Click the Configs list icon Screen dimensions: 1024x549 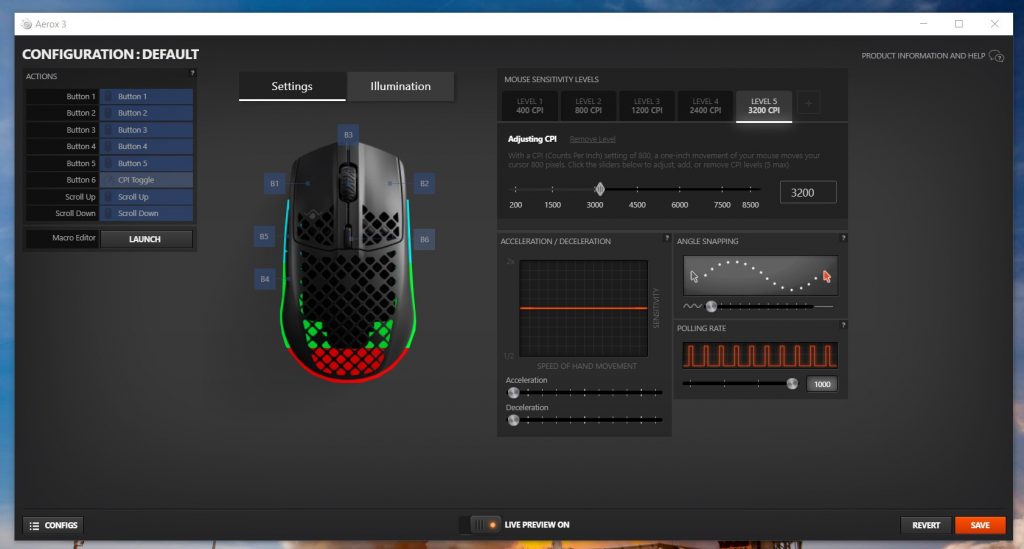34,525
